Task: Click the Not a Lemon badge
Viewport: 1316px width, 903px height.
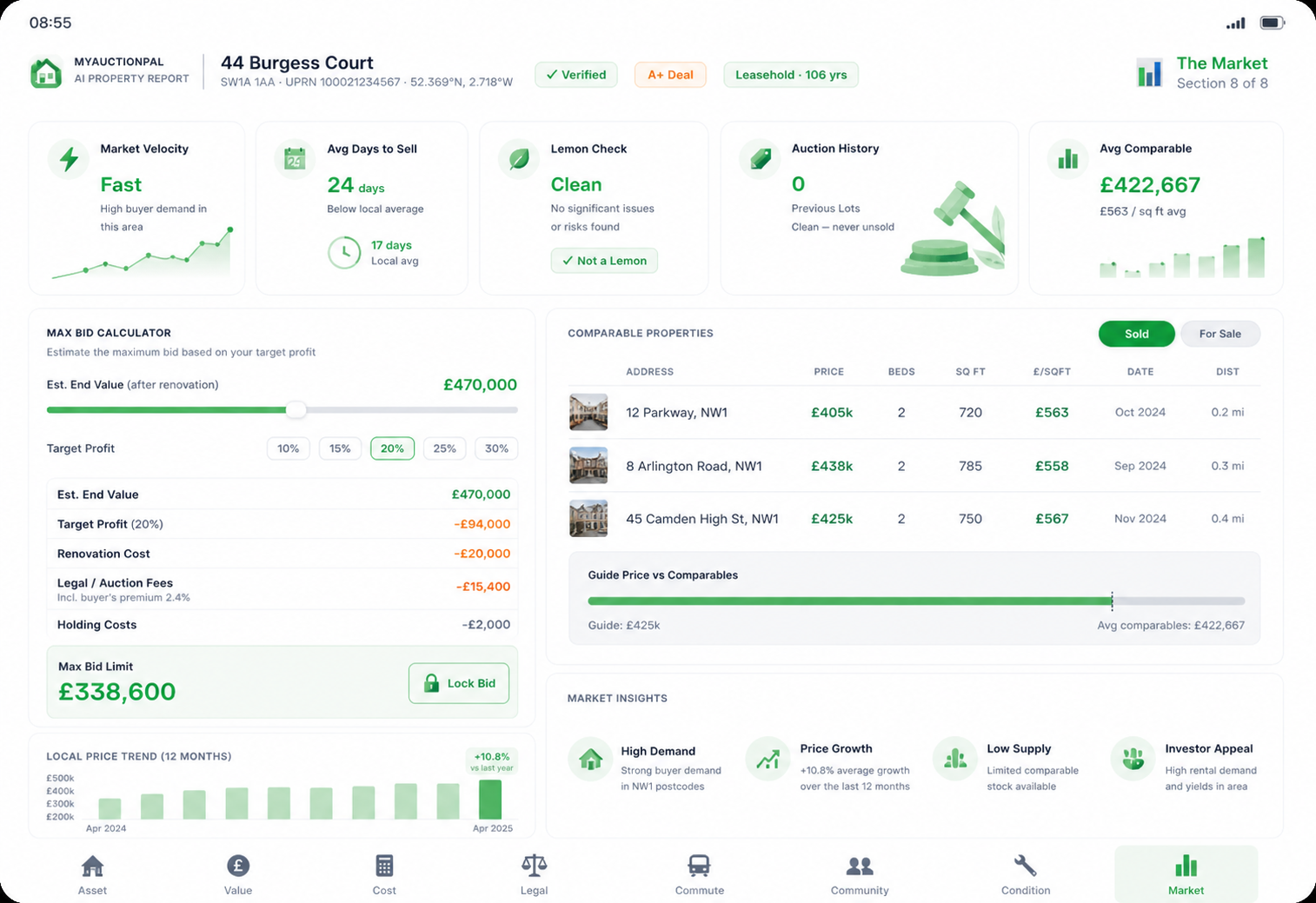Action: (604, 261)
